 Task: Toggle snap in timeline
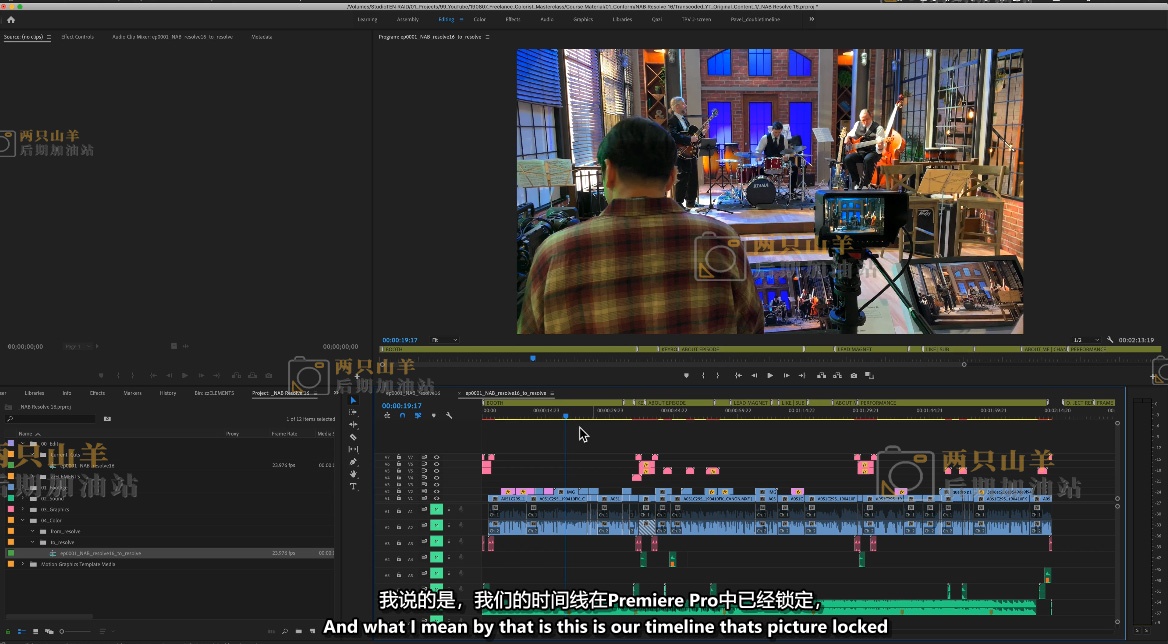(x=402, y=415)
